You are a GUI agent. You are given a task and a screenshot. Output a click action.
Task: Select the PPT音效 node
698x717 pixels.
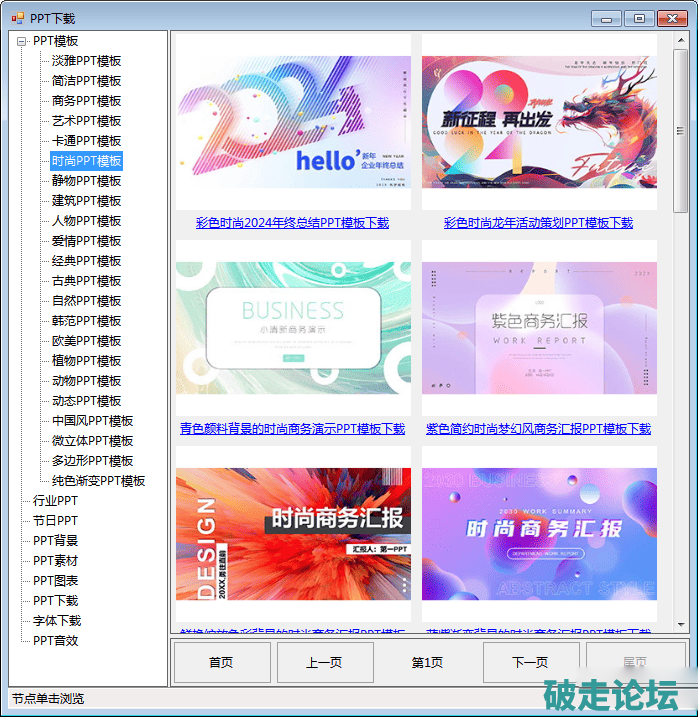point(55,641)
